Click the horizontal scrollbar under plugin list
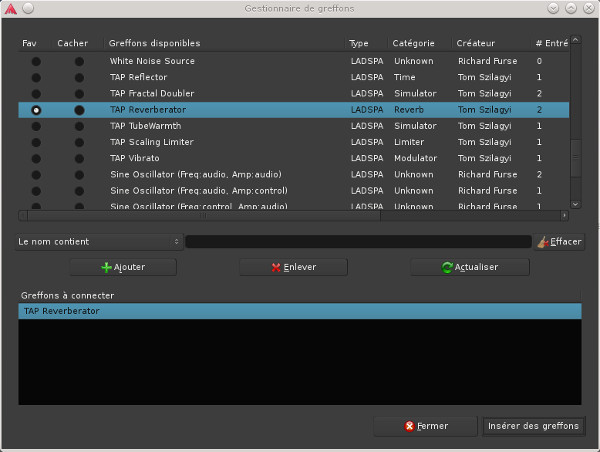The width and height of the screenshot is (600, 452). click(290, 215)
